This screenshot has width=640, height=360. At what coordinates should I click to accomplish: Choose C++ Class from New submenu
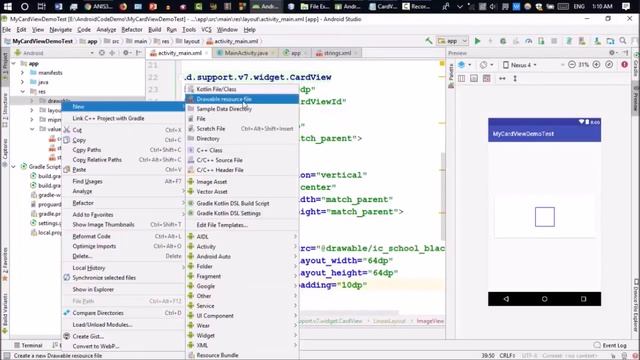tap(242, 150)
